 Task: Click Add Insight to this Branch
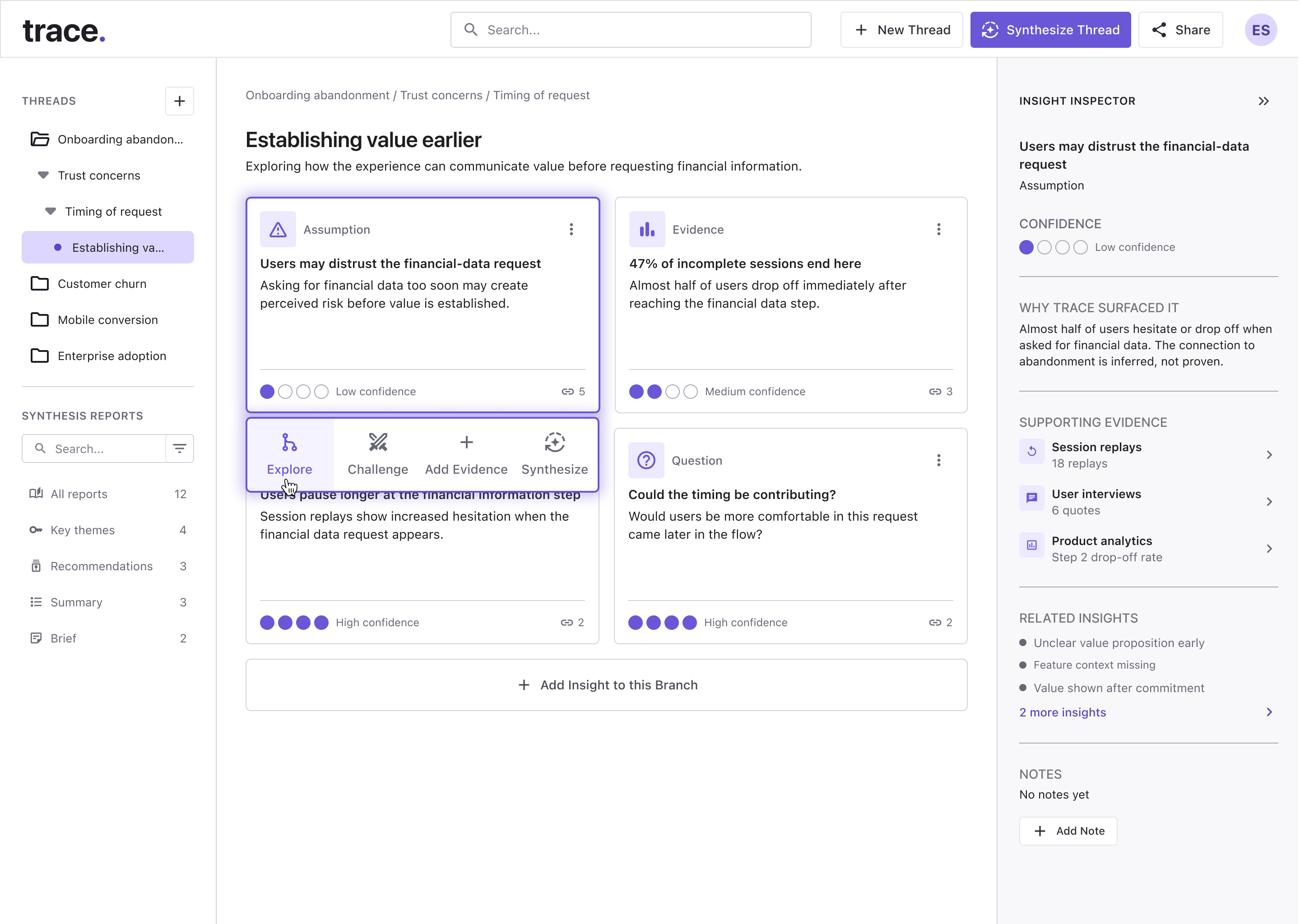tap(606, 685)
